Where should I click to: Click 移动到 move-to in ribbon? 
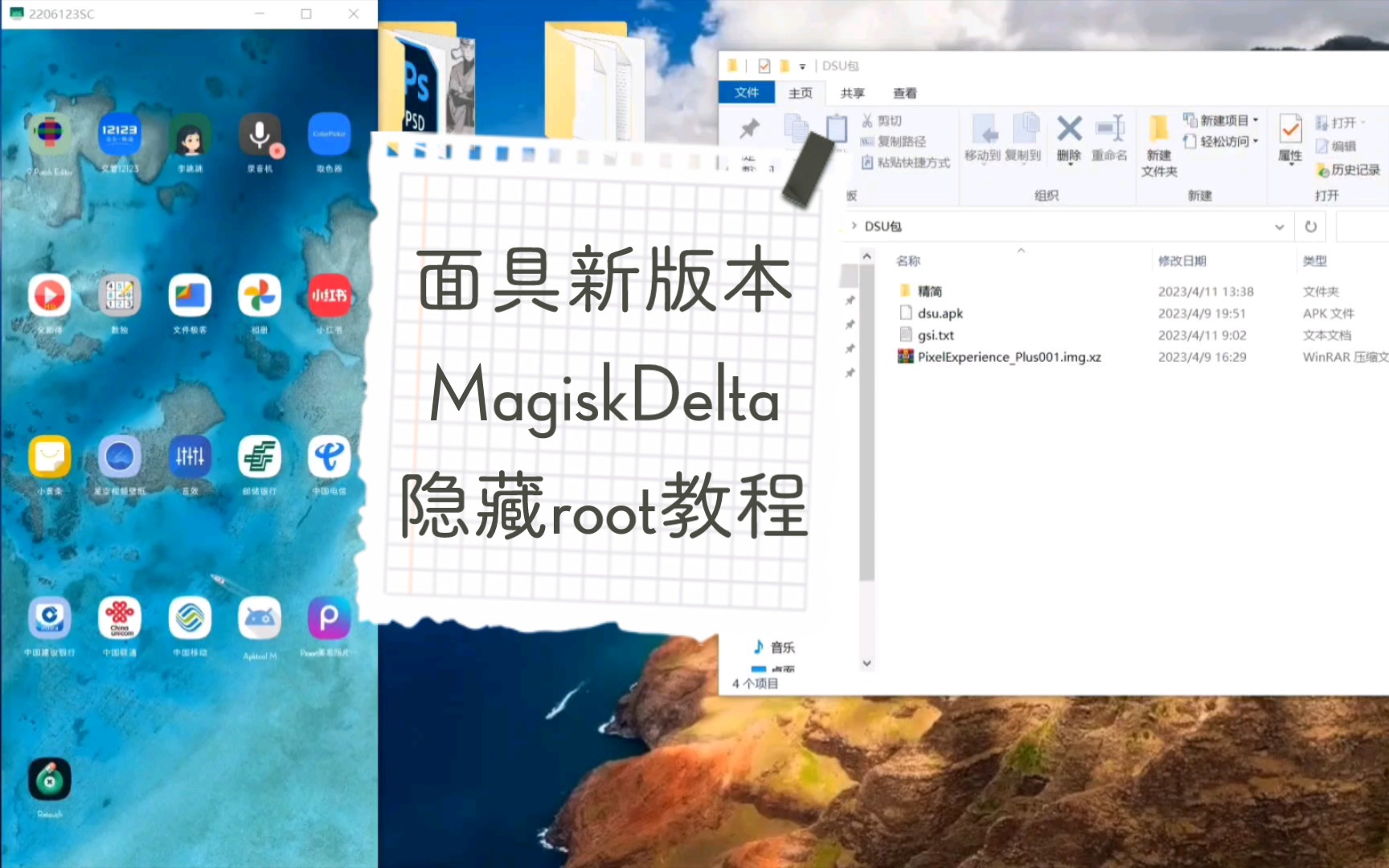pos(983,138)
